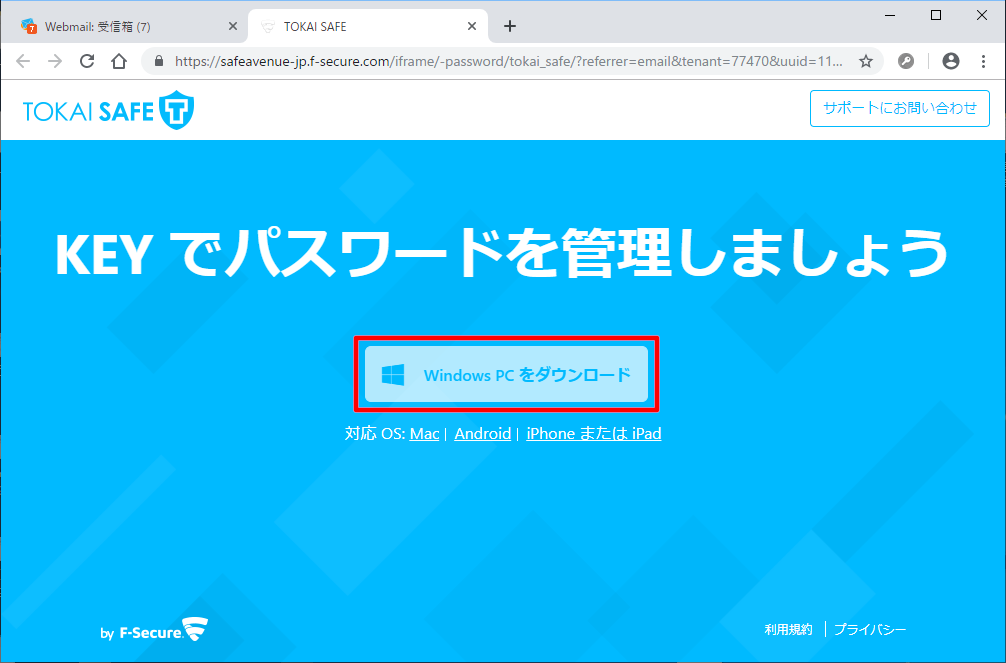Screen dimensions: 1006x663
Task: Maximize the Chrome window
Action: (x=936, y=15)
